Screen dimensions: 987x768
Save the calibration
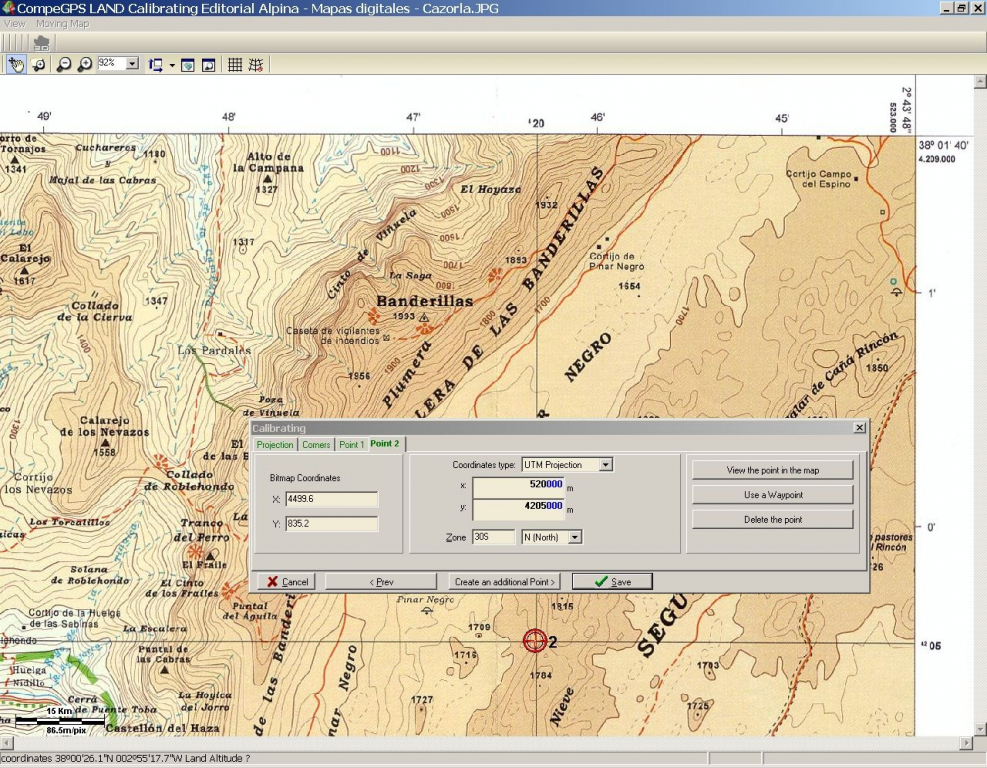tap(612, 582)
